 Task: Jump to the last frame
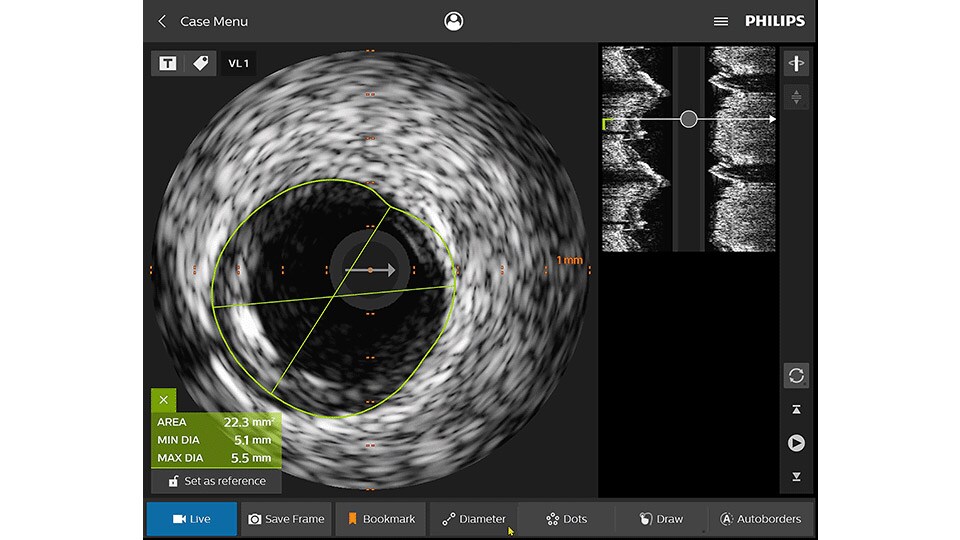796,477
